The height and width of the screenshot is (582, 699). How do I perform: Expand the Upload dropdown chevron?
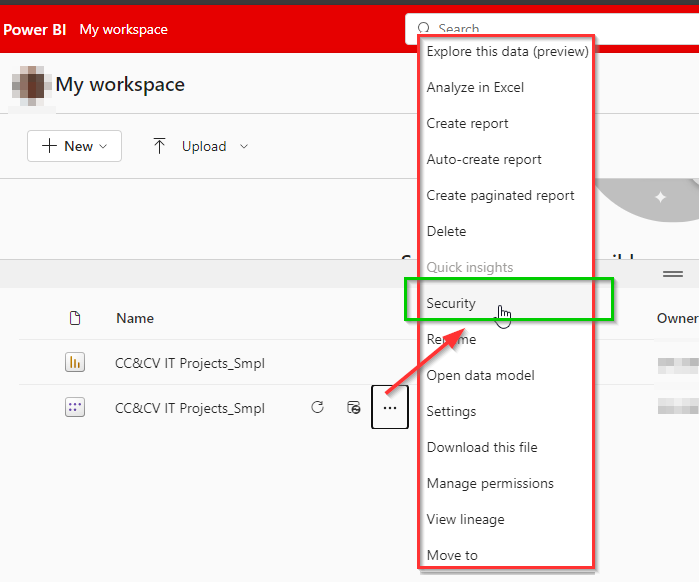[x=244, y=146]
